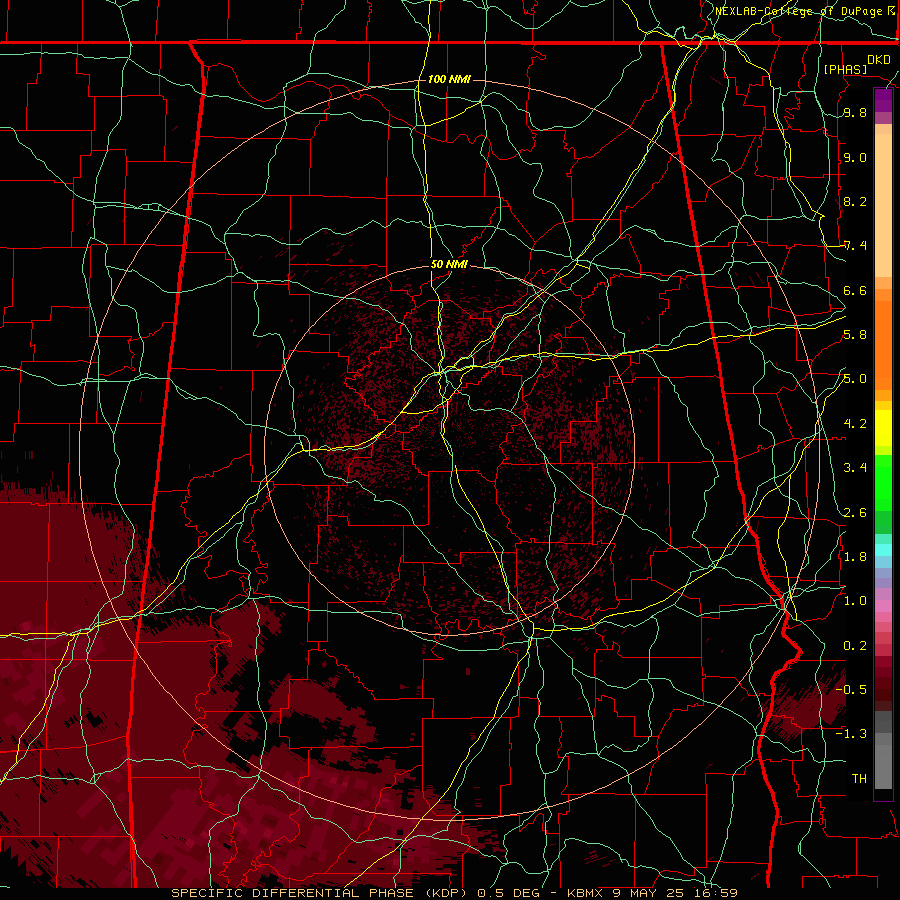Select the [PHAS] label above color bar
This screenshot has width=900, height=900.
point(845,69)
